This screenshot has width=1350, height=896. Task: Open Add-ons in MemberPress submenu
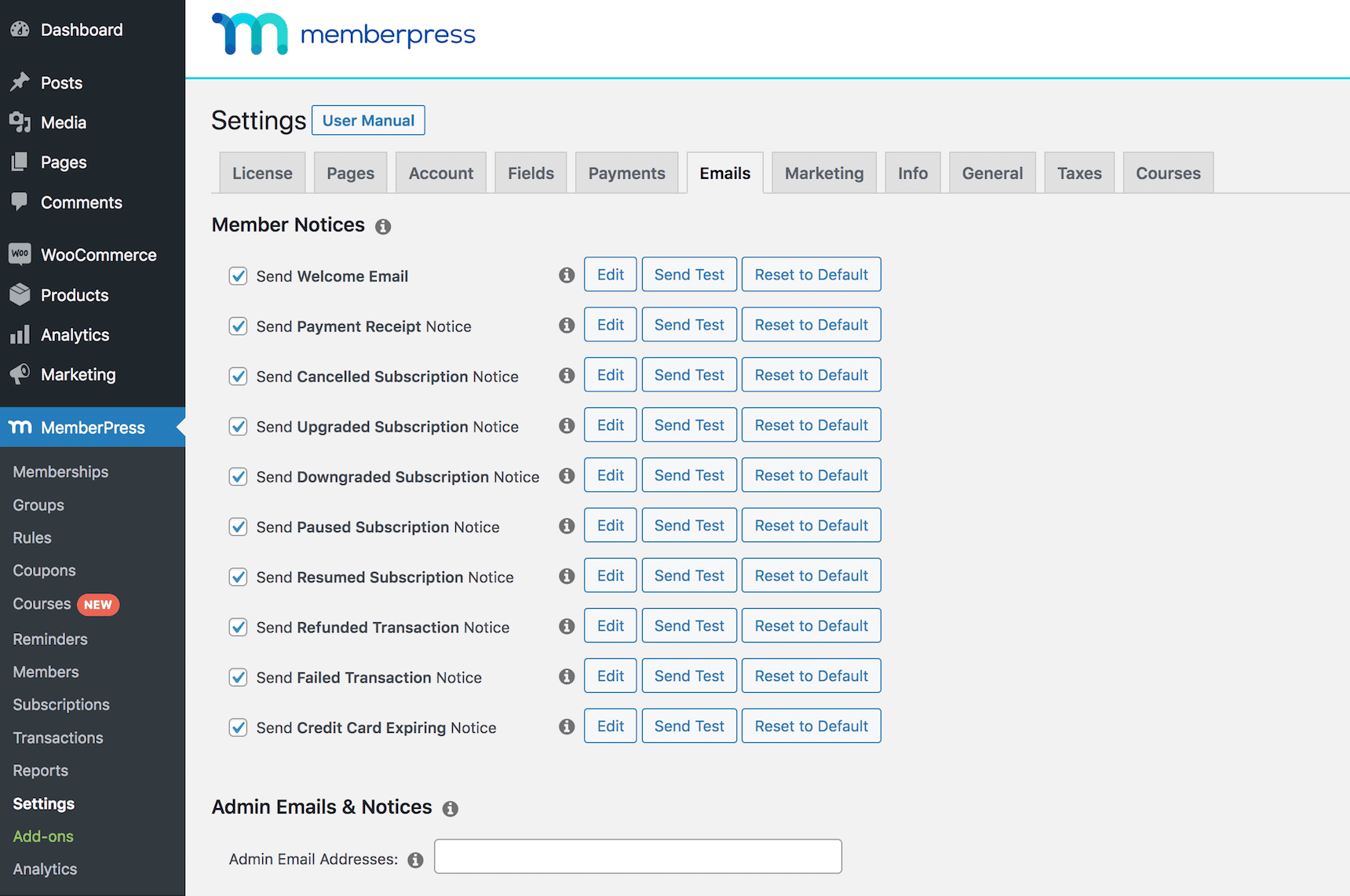43,836
